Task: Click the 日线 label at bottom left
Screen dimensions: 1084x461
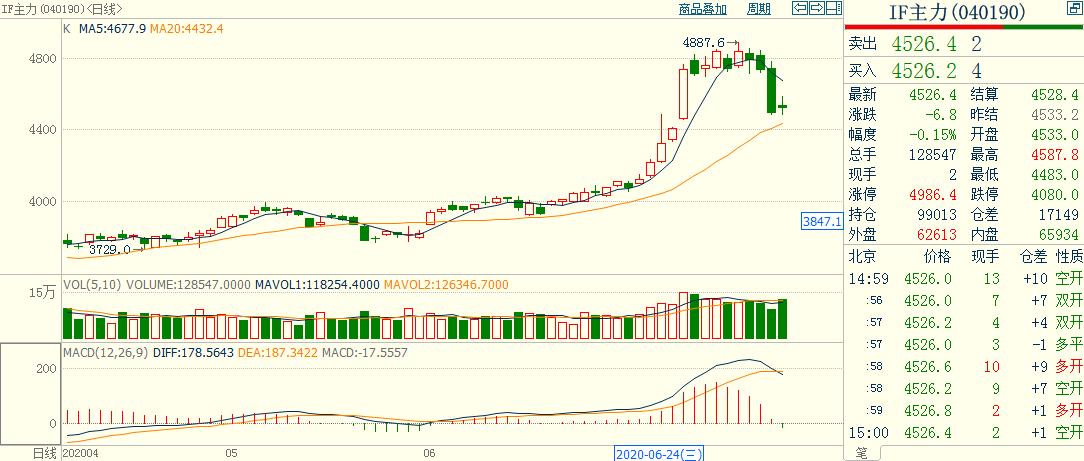Action: coord(46,453)
